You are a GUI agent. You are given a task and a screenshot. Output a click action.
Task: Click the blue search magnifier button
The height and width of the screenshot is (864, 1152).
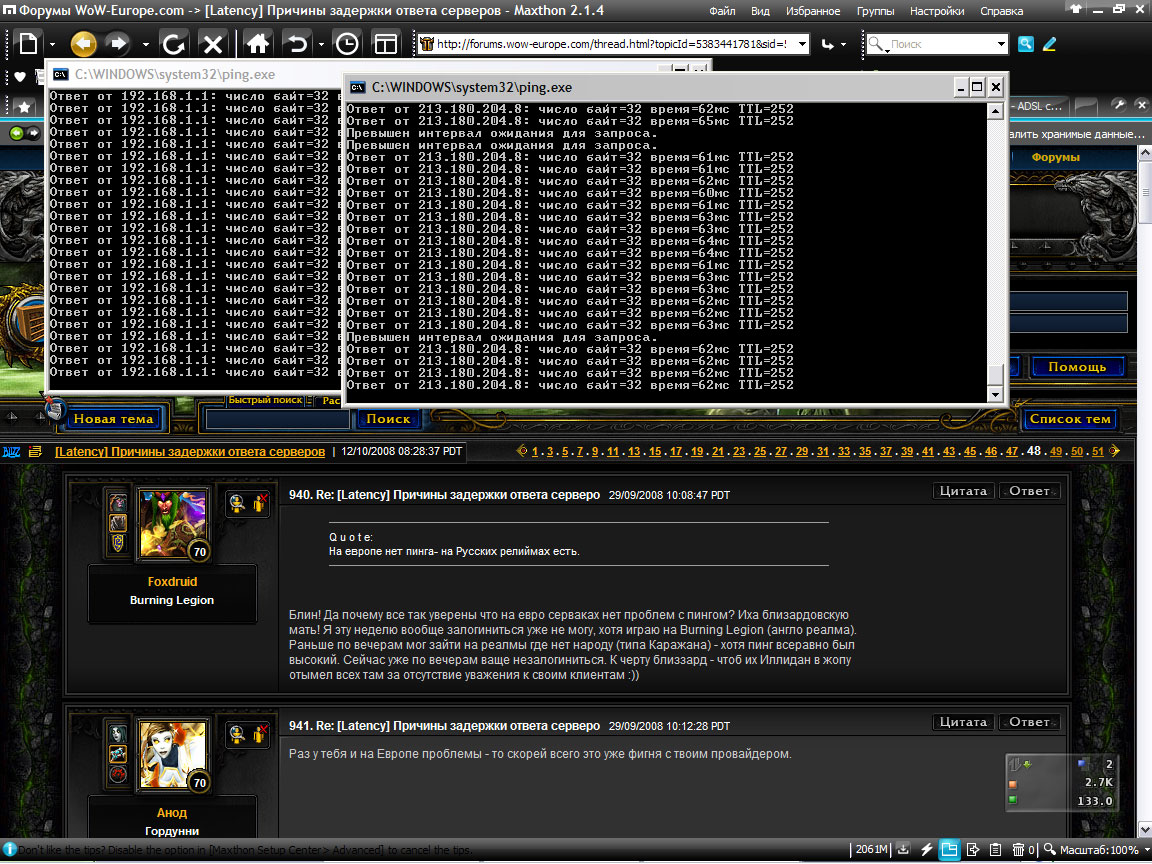tap(1026, 44)
